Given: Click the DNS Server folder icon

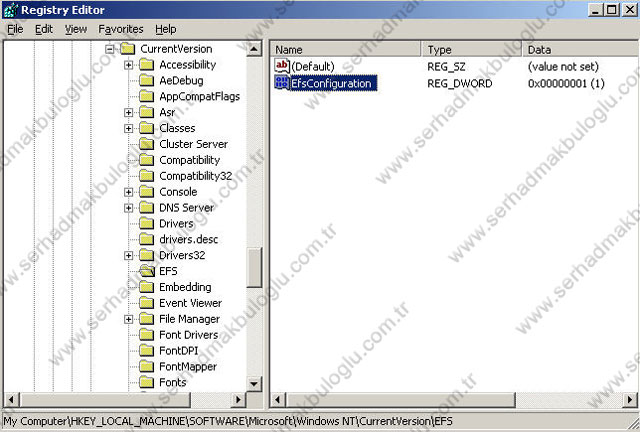Looking at the screenshot, I should [147, 208].
